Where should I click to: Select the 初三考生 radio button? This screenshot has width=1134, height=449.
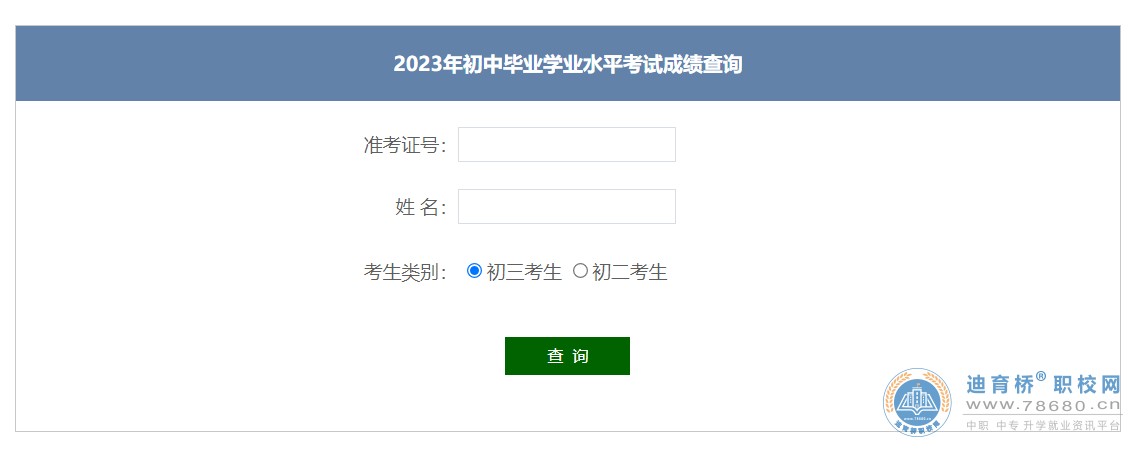coord(474,271)
